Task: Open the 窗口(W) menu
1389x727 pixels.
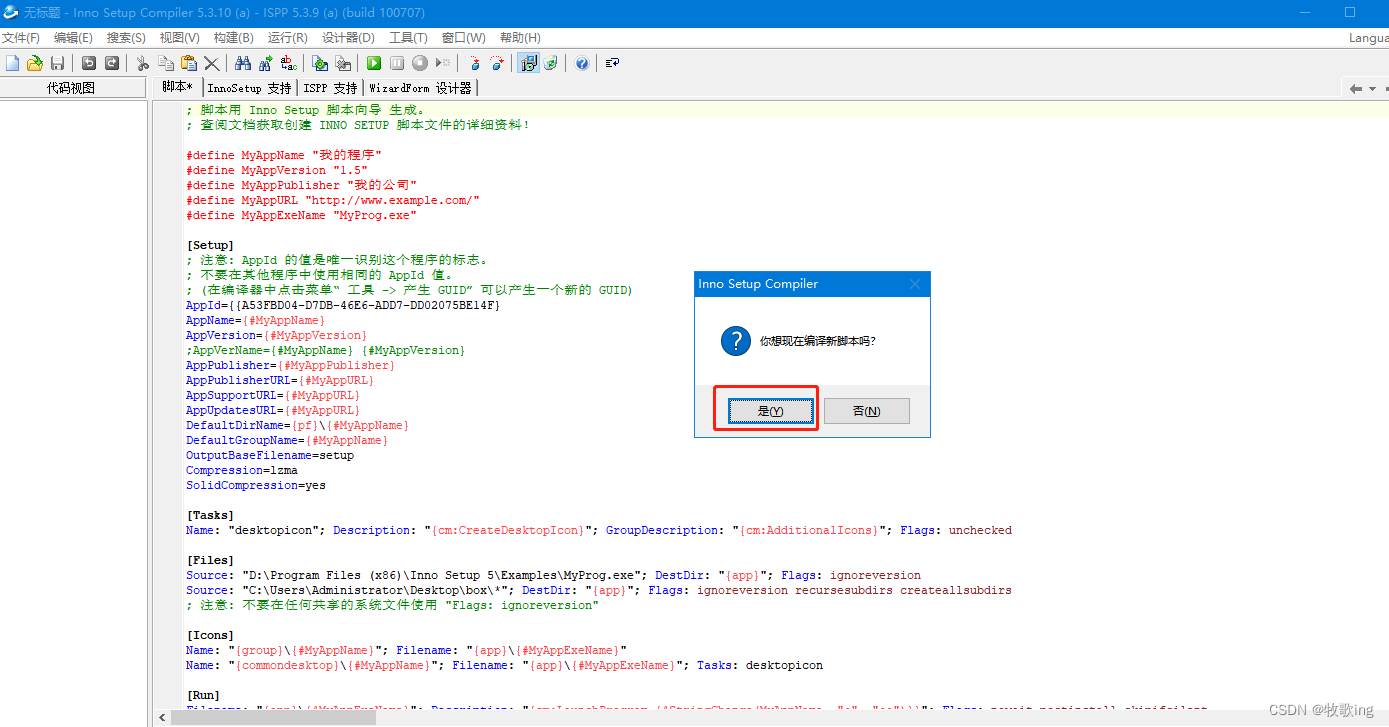Action: (x=463, y=37)
